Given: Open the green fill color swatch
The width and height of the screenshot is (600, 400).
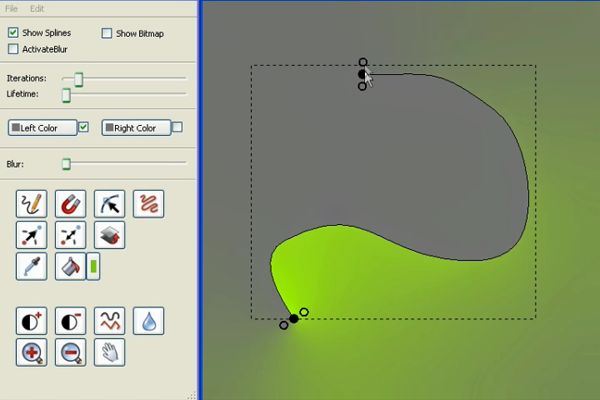Looking at the screenshot, I should click(93, 266).
